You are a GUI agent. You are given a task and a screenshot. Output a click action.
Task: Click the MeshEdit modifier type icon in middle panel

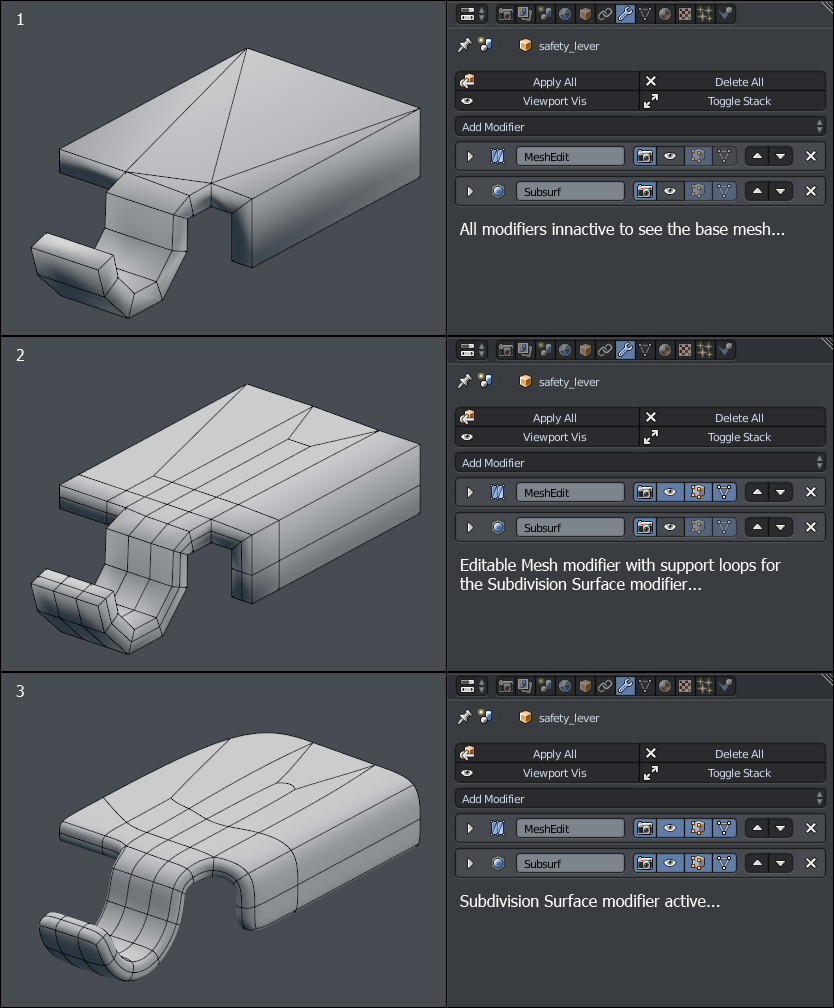[497, 492]
